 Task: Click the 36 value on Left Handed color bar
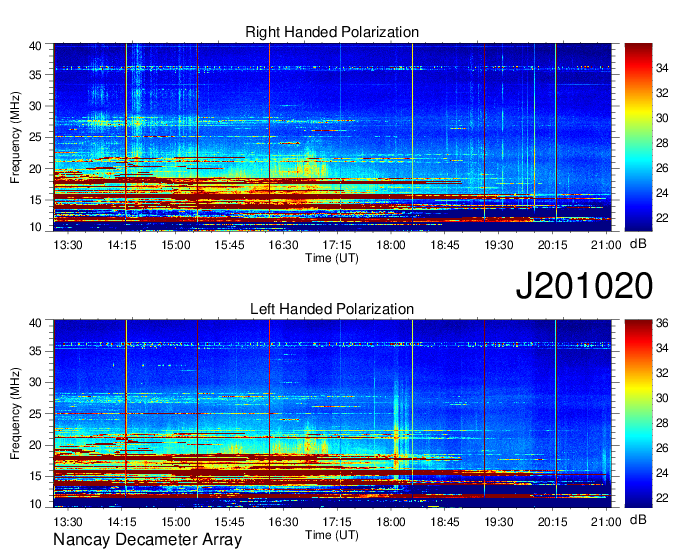(662, 323)
